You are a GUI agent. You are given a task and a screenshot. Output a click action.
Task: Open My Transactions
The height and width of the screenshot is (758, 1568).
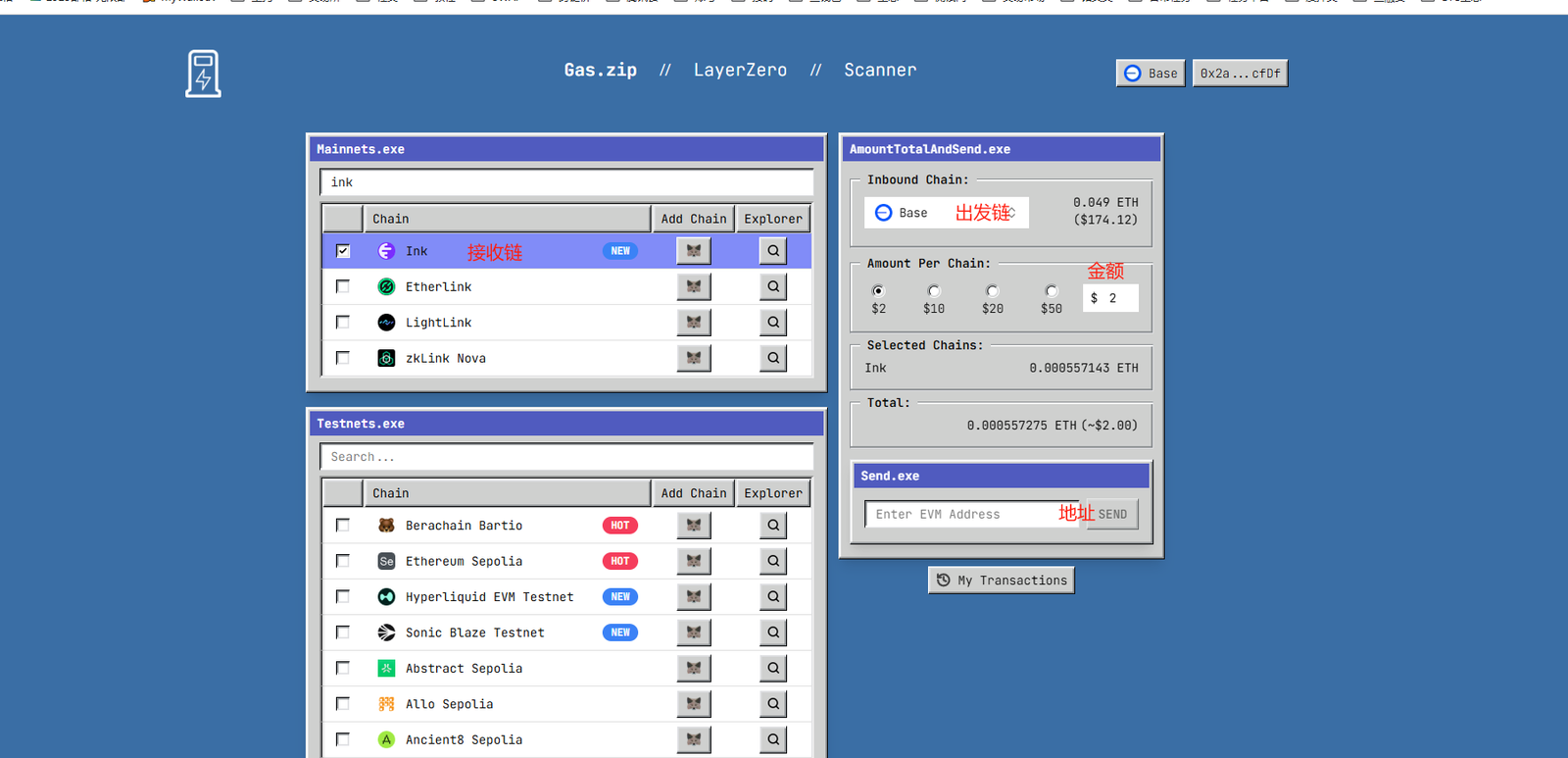(x=1002, y=581)
